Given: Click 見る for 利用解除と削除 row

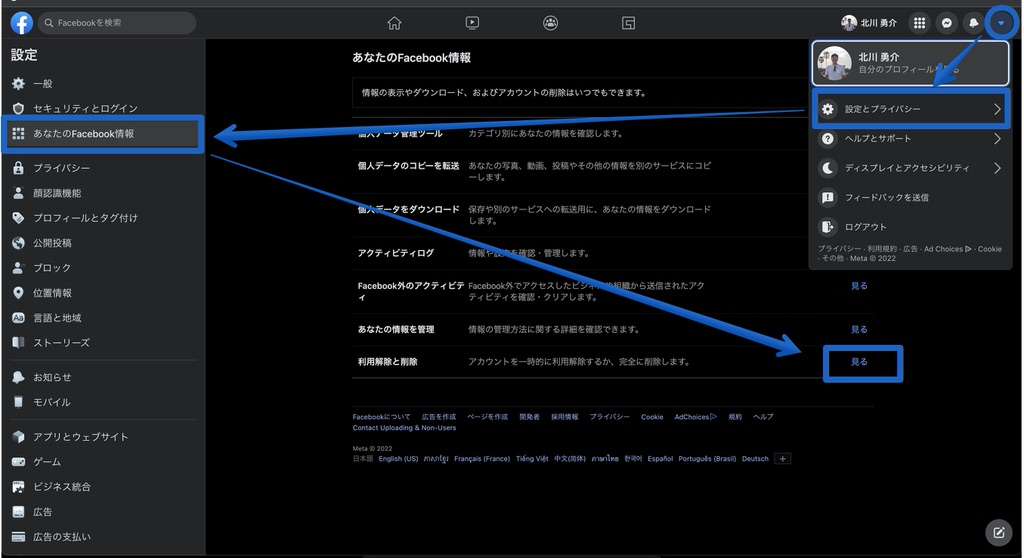Looking at the screenshot, I should point(859,362).
